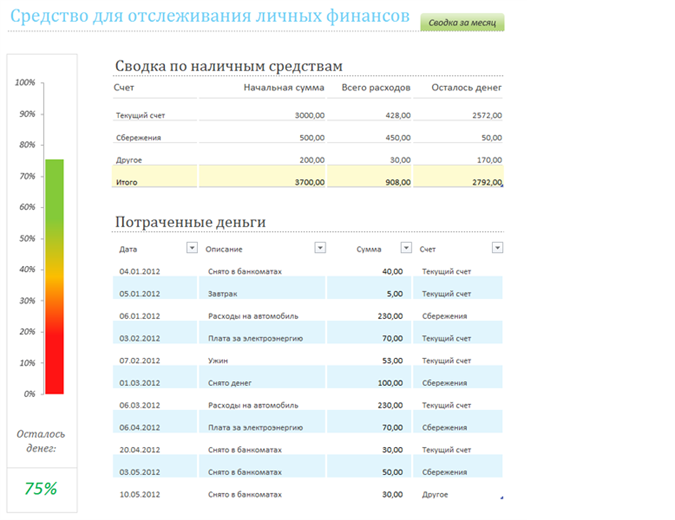The height and width of the screenshot is (520, 675).
Task: Select date cell 04.01.2012
Action: coord(139,272)
